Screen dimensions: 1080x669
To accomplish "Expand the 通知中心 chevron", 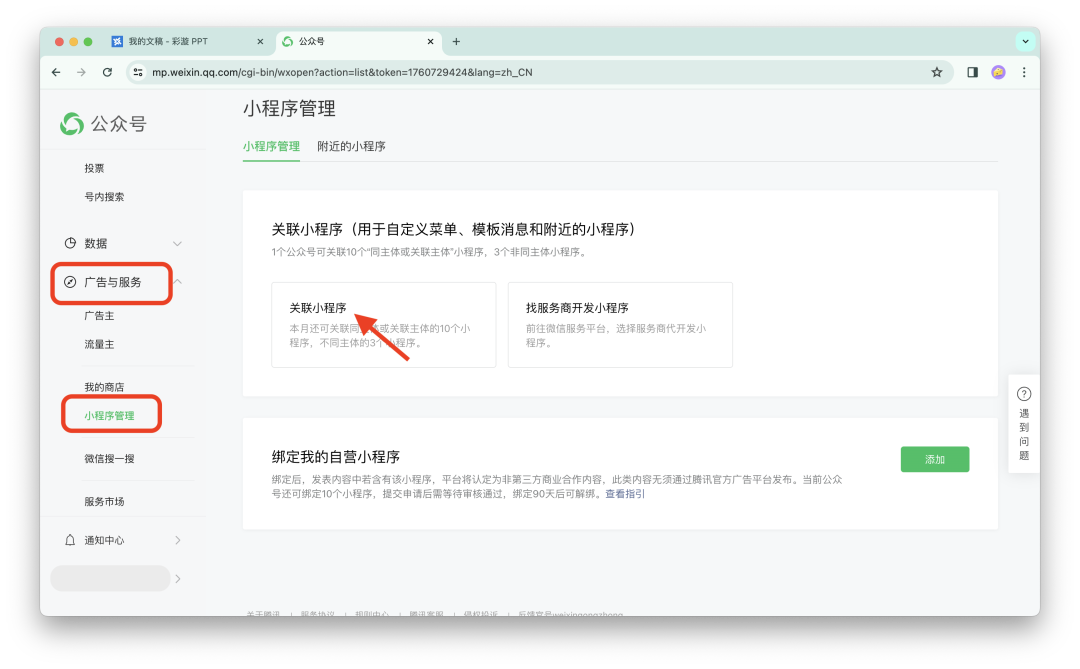I will tap(178, 540).
